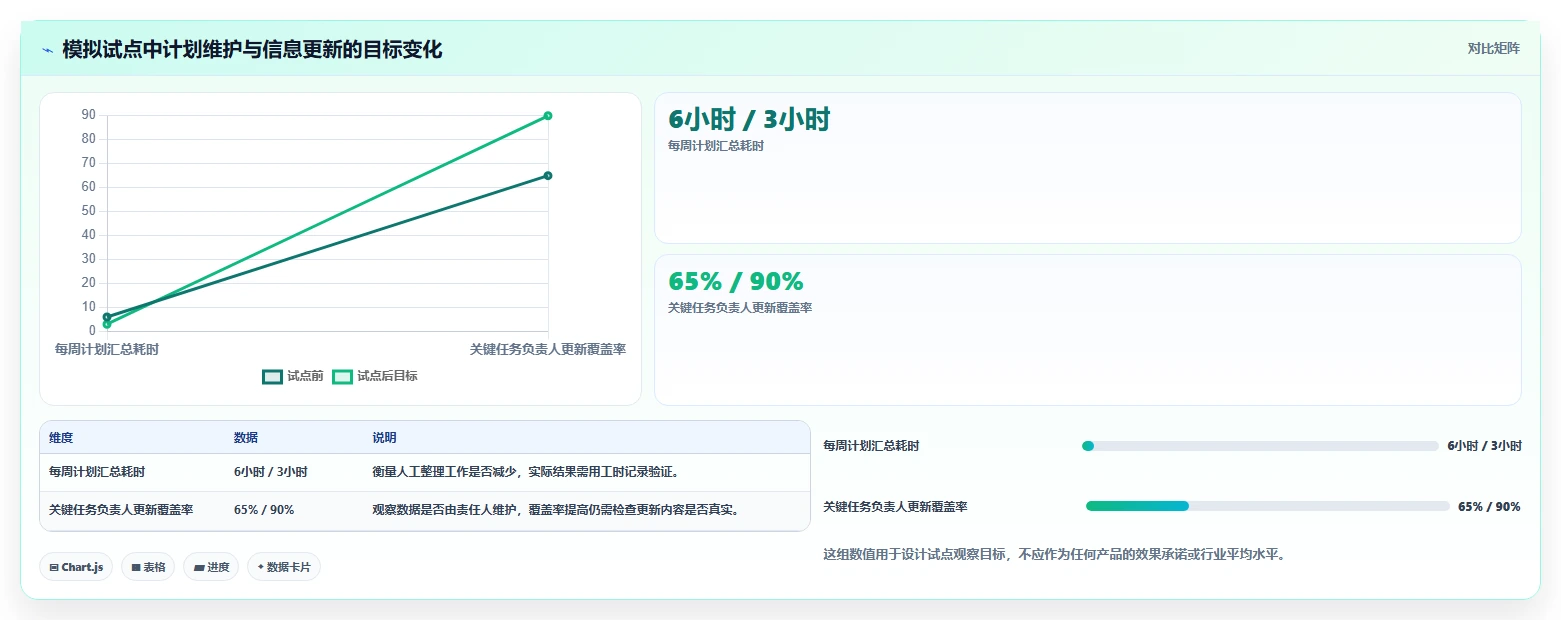Toggle the 试点前 legend series
This screenshot has width=1561, height=620.
293,377
